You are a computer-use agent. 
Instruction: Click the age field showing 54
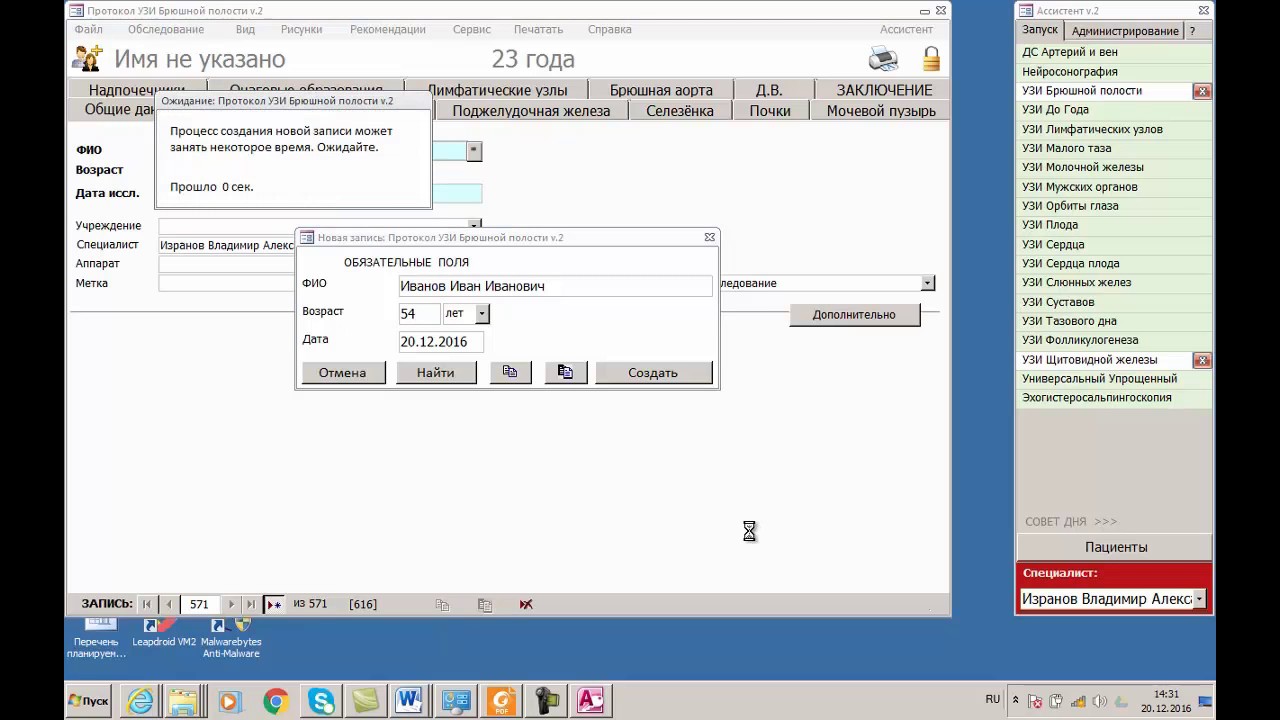pyautogui.click(x=419, y=313)
